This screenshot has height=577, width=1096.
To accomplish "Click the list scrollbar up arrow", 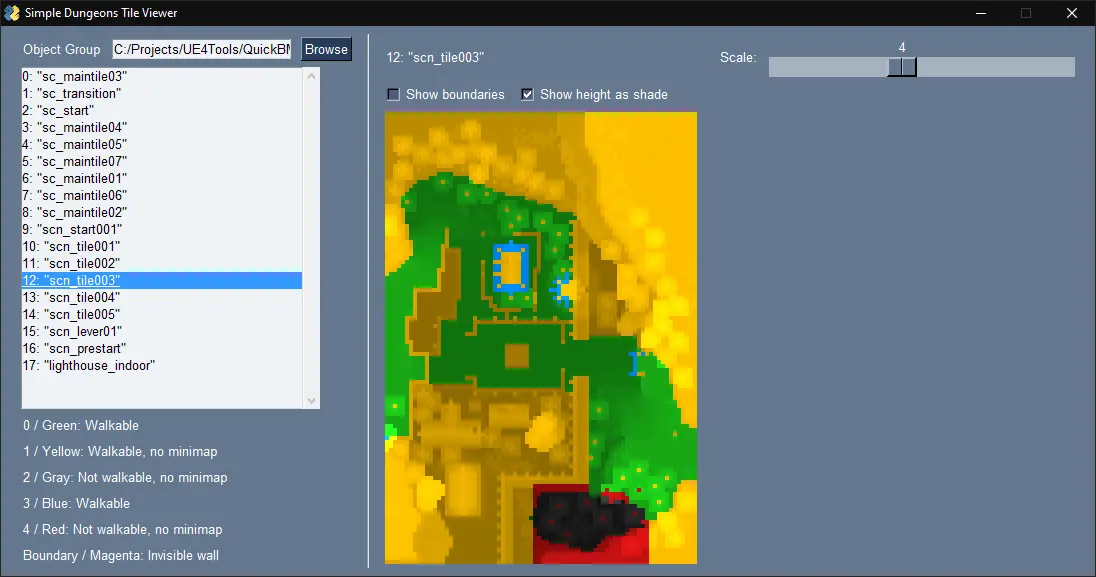I will coord(312,76).
